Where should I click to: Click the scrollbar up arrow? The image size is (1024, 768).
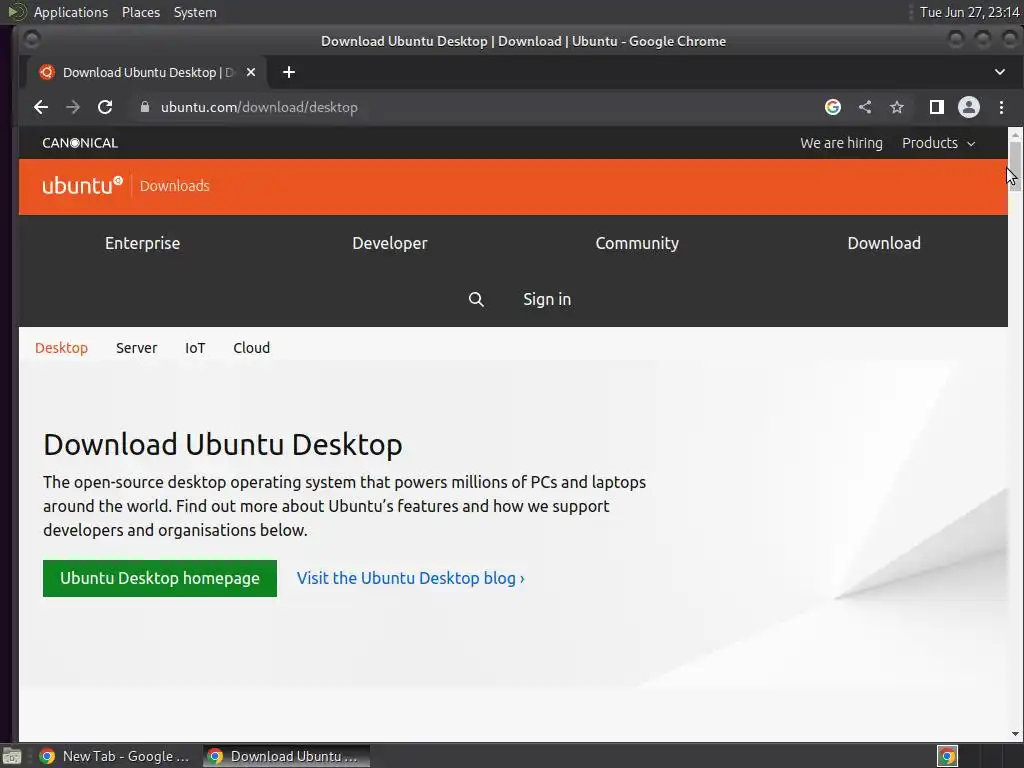pyautogui.click(x=1015, y=134)
